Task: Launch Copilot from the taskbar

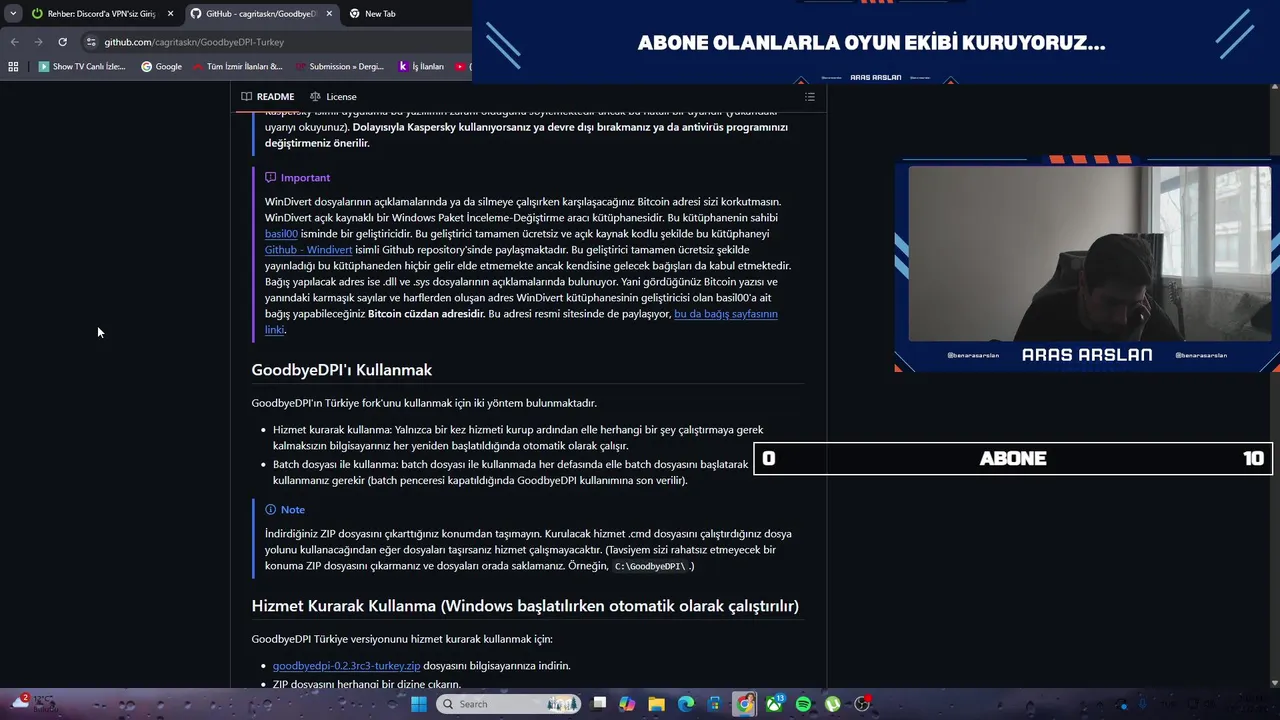Action: coord(627,704)
